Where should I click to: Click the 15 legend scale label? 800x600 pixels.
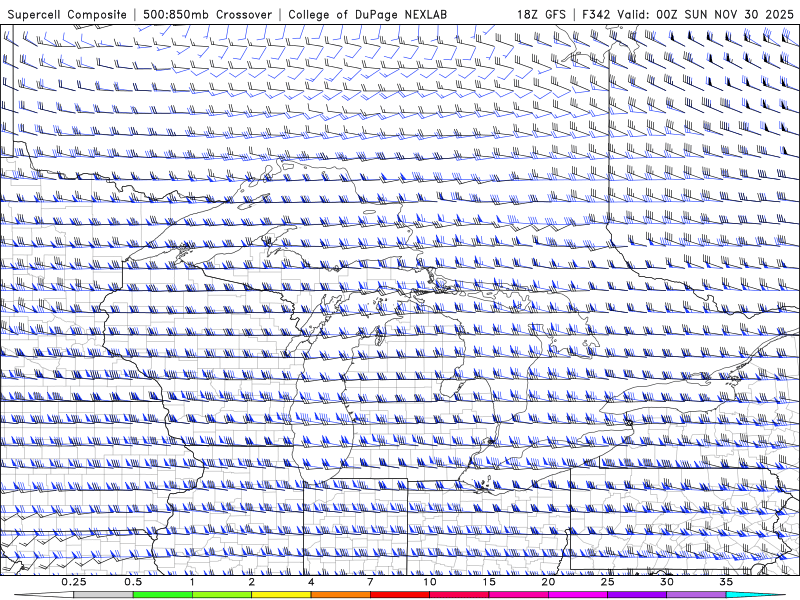click(x=489, y=582)
